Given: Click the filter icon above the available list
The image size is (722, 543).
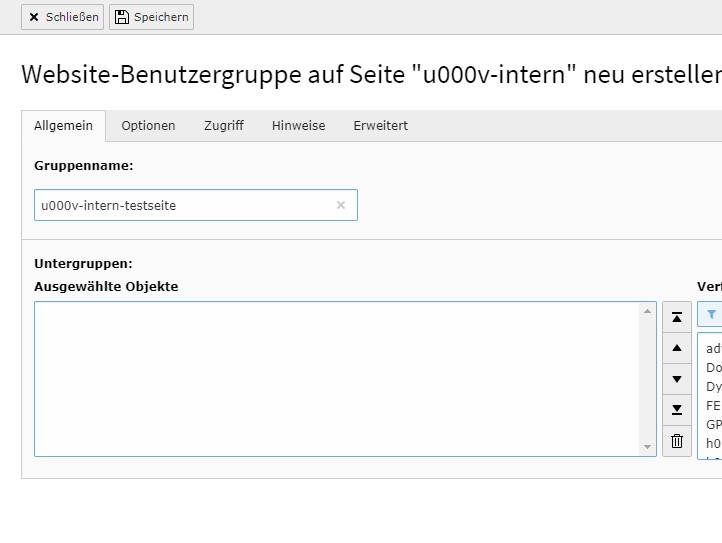Looking at the screenshot, I should coord(711,314).
